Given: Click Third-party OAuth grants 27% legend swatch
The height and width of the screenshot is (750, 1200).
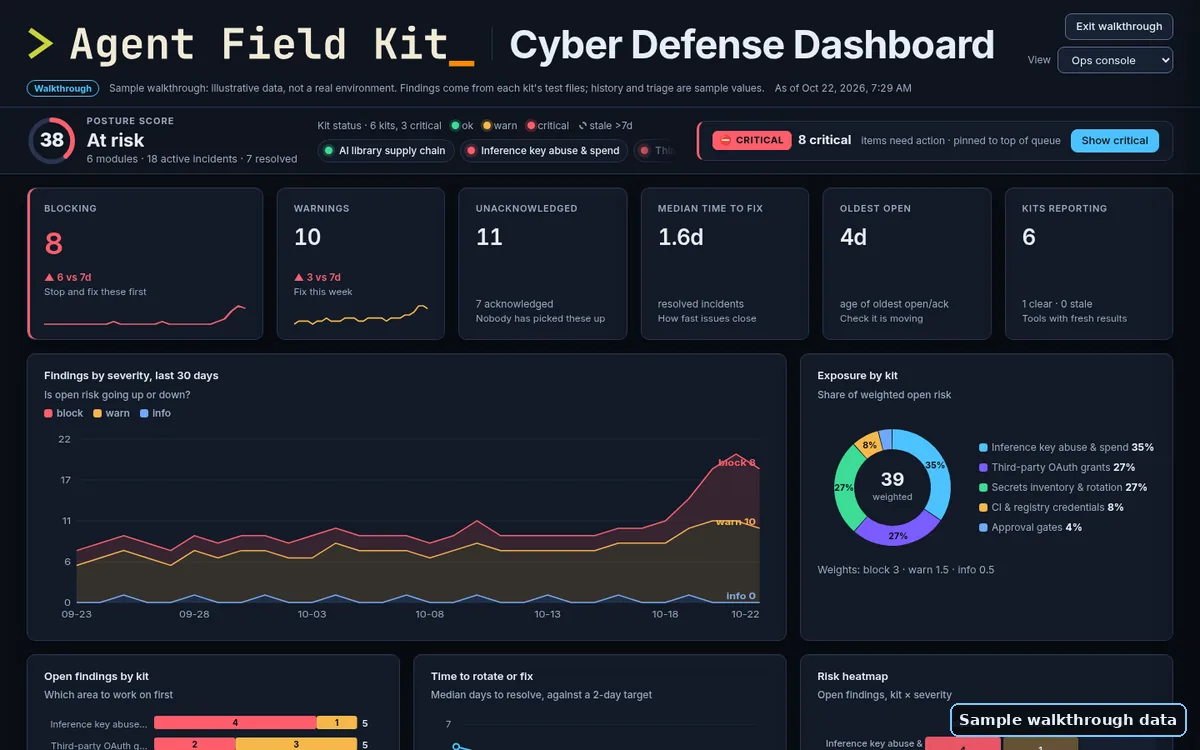Looking at the screenshot, I should pyautogui.click(x=984, y=468).
